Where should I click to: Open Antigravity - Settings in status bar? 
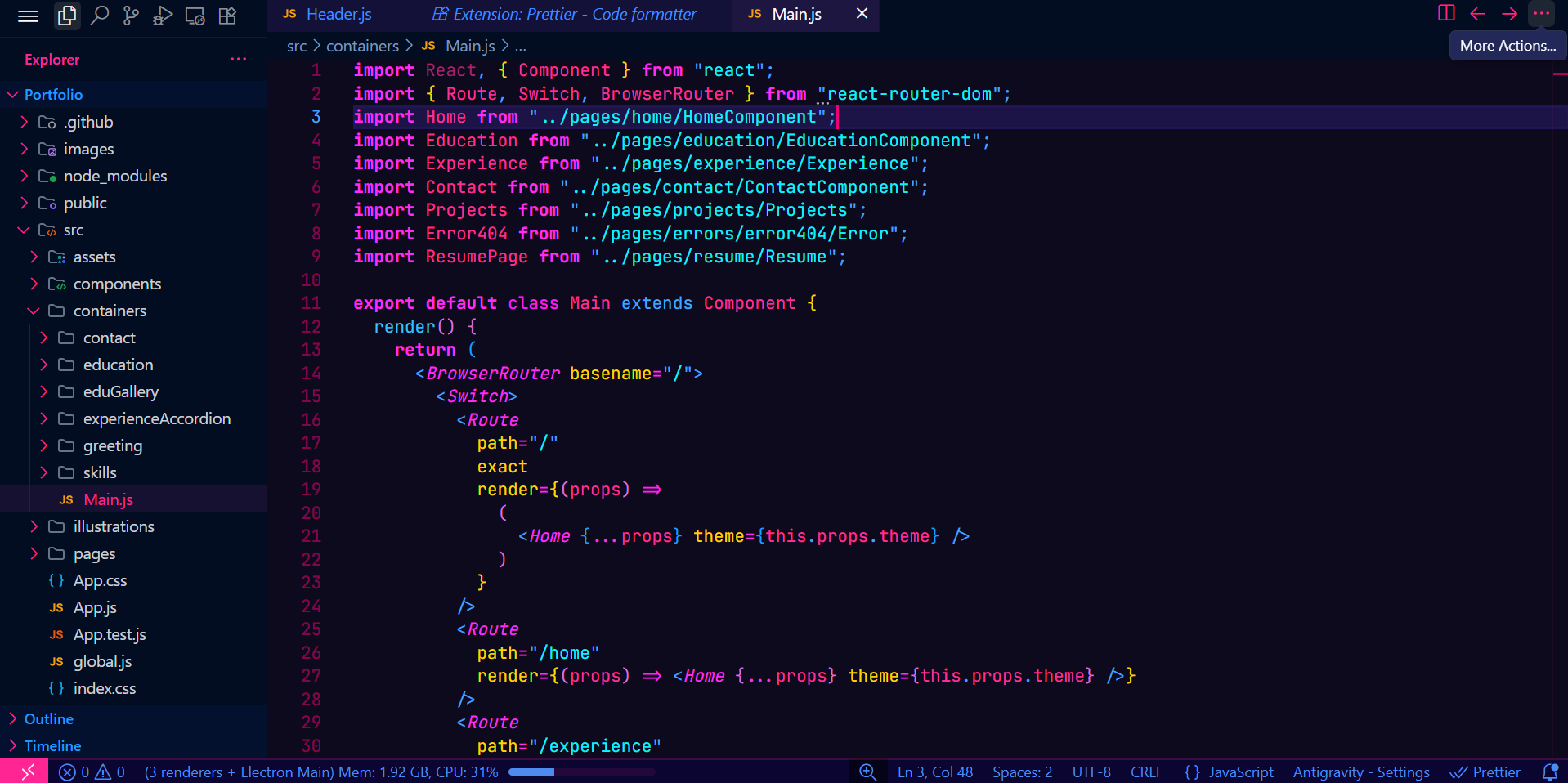click(x=1361, y=772)
